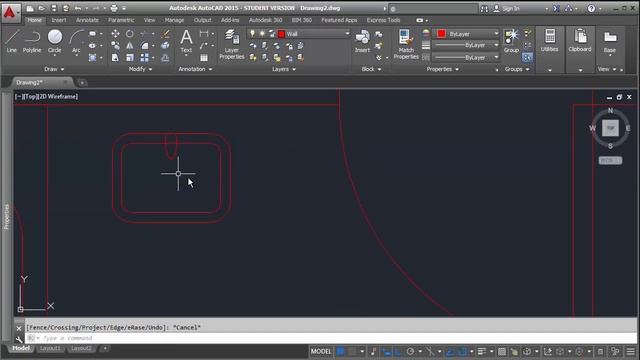Image resolution: width=640 pixels, height=360 pixels.
Task: Click the Move tool in Modify panel
Action: pyautogui.click(x=116, y=34)
